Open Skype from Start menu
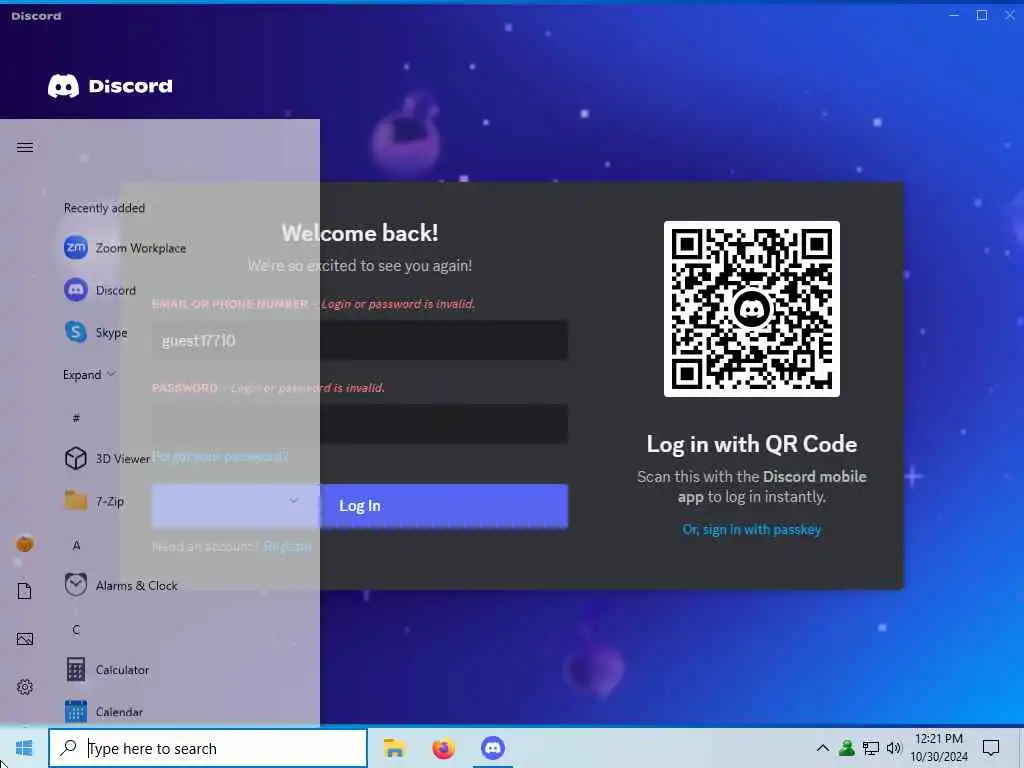The image size is (1024, 768). (x=96, y=332)
